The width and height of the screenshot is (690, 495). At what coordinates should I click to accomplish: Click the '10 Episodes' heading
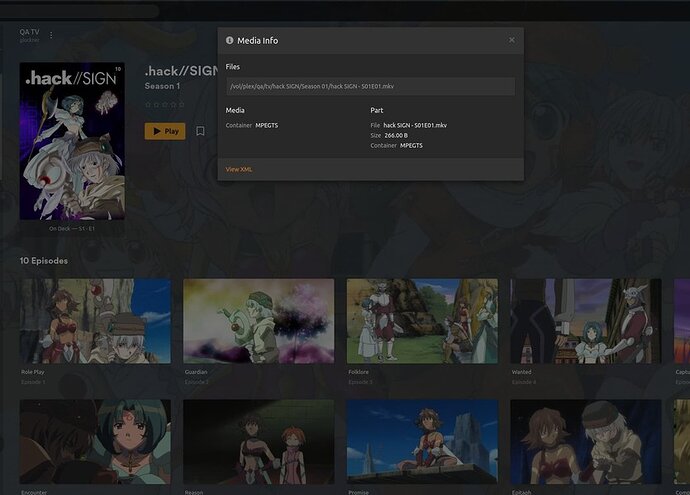coord(44,261)
